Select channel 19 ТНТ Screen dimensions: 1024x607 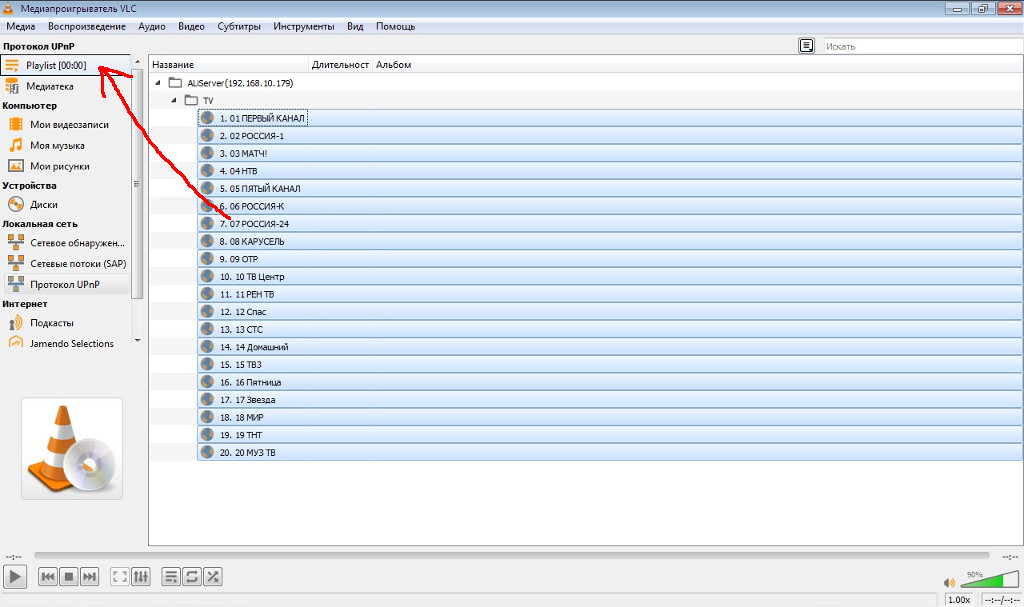[x=610, y=435]
